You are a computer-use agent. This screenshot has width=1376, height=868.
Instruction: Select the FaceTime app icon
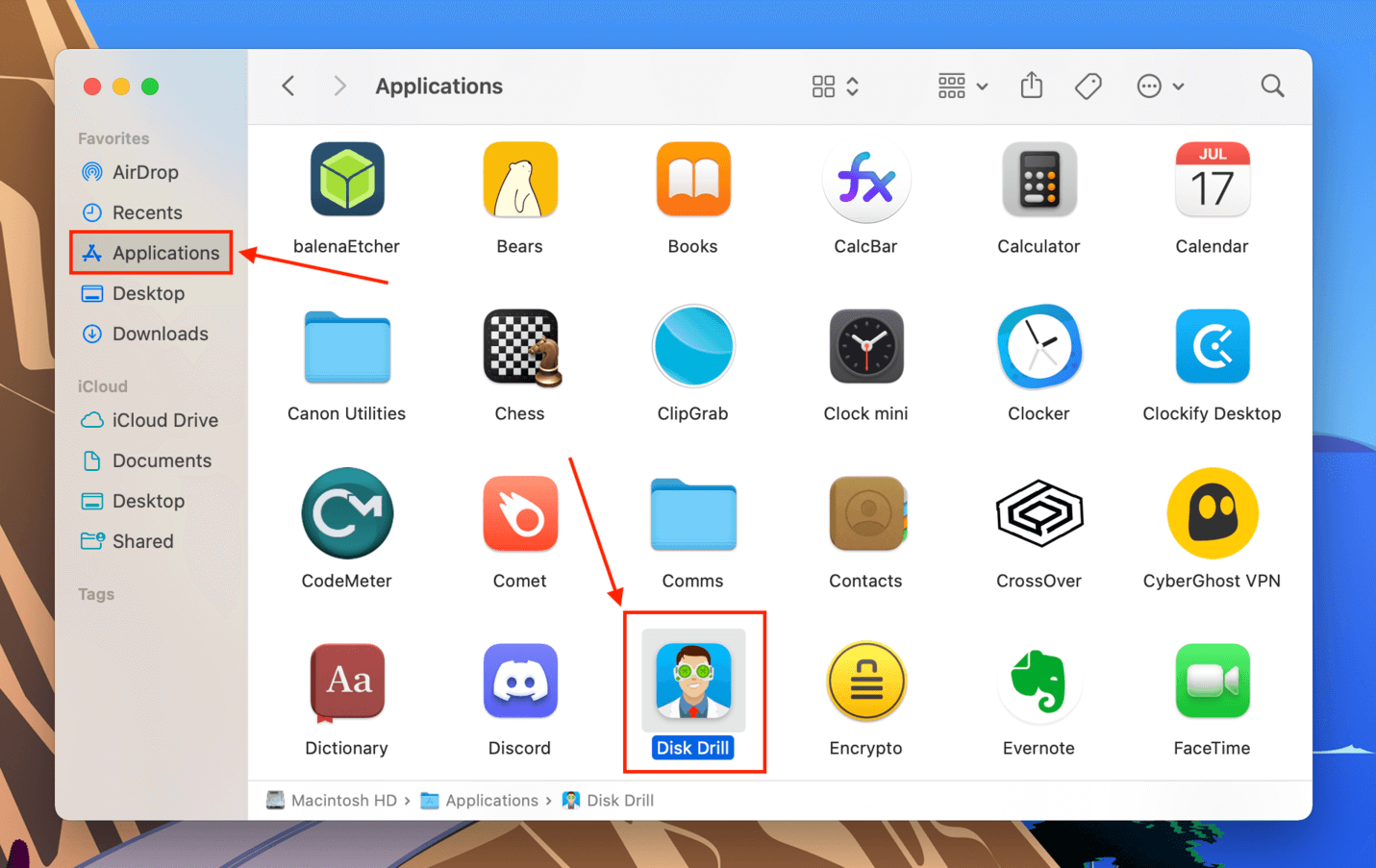[1213, 681]
